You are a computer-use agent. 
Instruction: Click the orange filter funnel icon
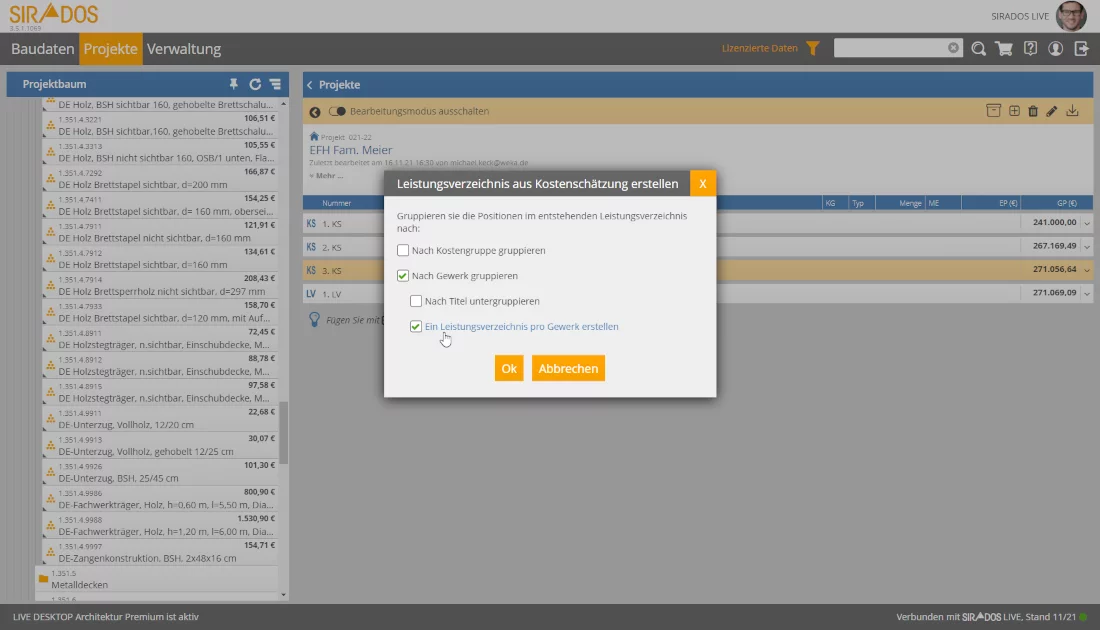pyautogui.click(x=813, y=48)
